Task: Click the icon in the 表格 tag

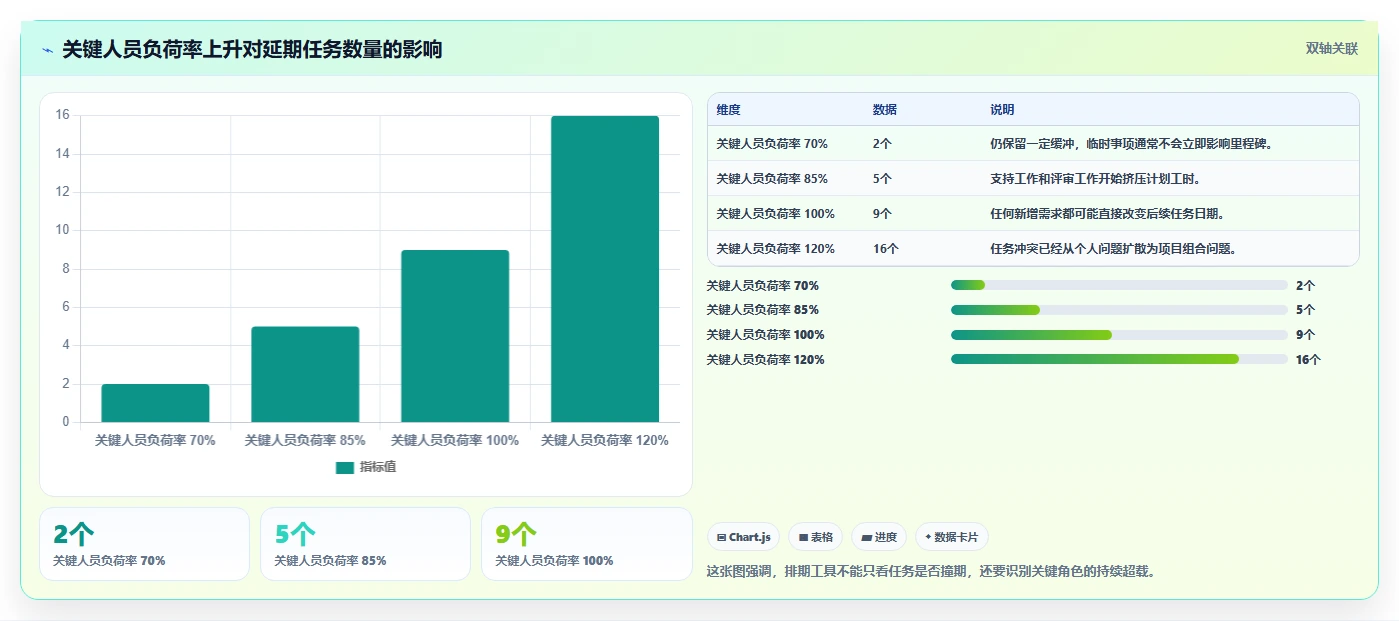Action: (803, 538)
